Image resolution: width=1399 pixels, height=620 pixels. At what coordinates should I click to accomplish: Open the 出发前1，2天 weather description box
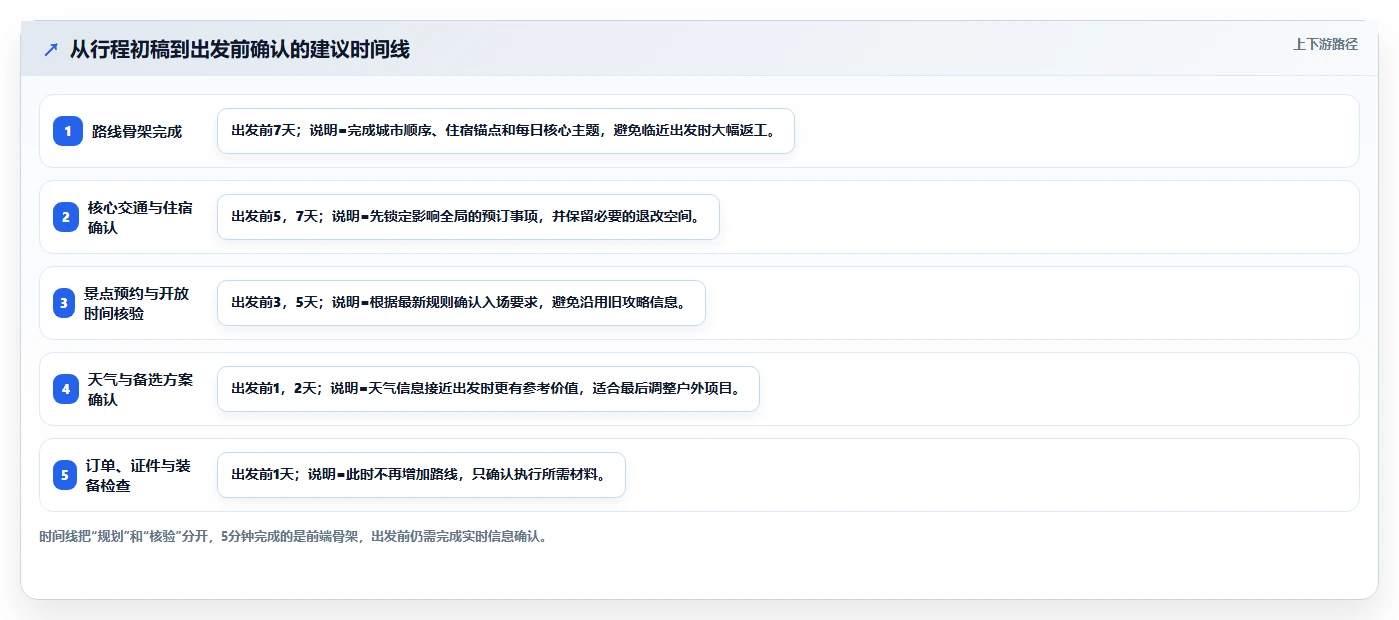click(488, 389)
